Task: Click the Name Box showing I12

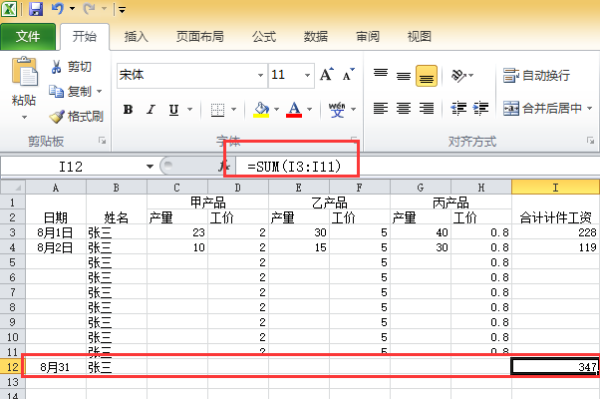Action: click(71, 167)
